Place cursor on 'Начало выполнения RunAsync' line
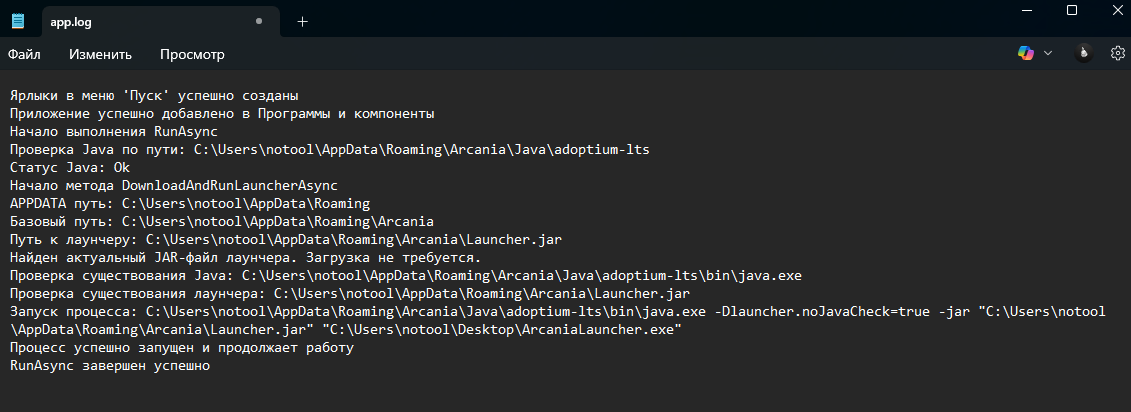The height and width of the screenshot is (412, 1131). [114, 131]
